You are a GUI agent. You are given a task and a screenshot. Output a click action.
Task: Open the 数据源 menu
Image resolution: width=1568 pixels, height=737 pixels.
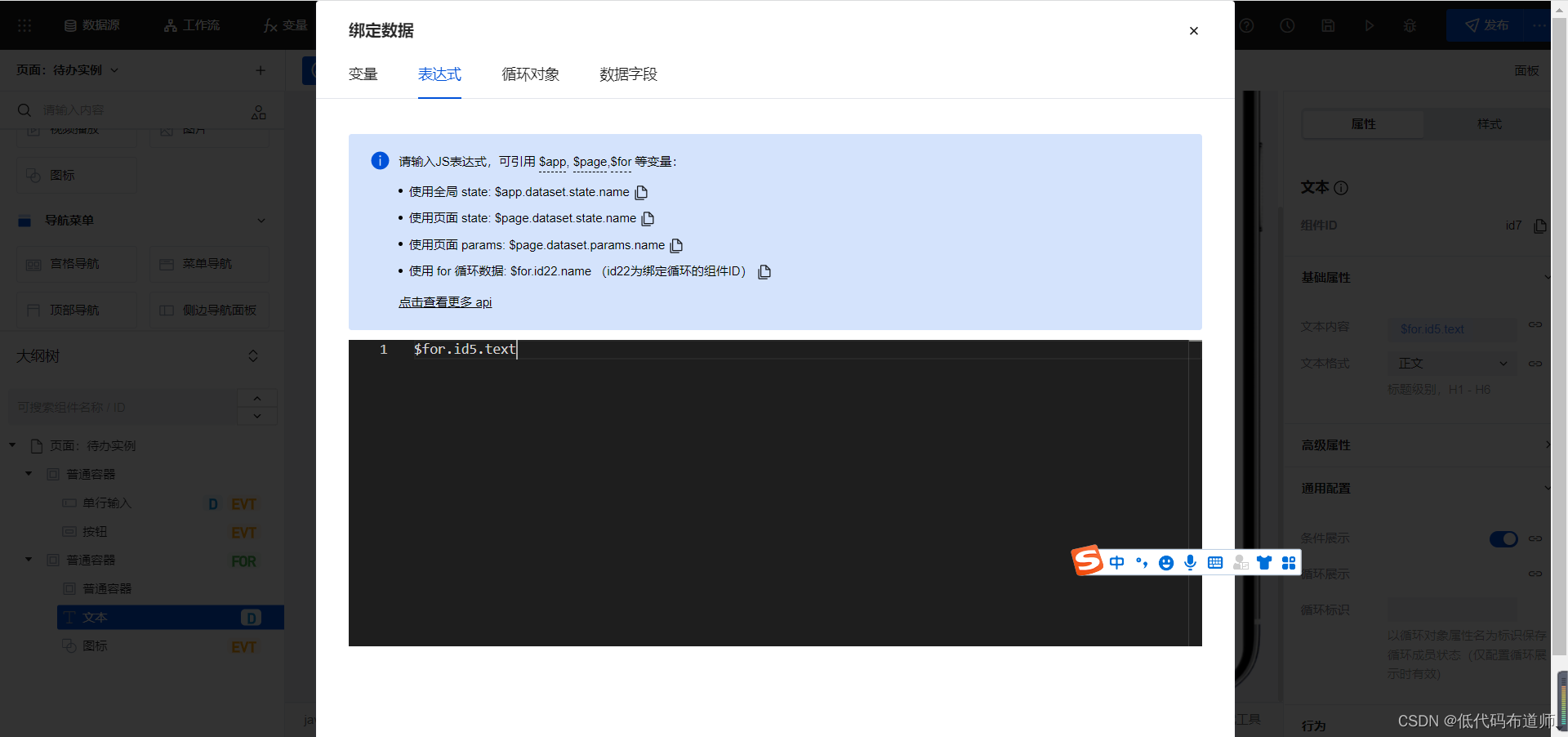(x=92, y=25)
